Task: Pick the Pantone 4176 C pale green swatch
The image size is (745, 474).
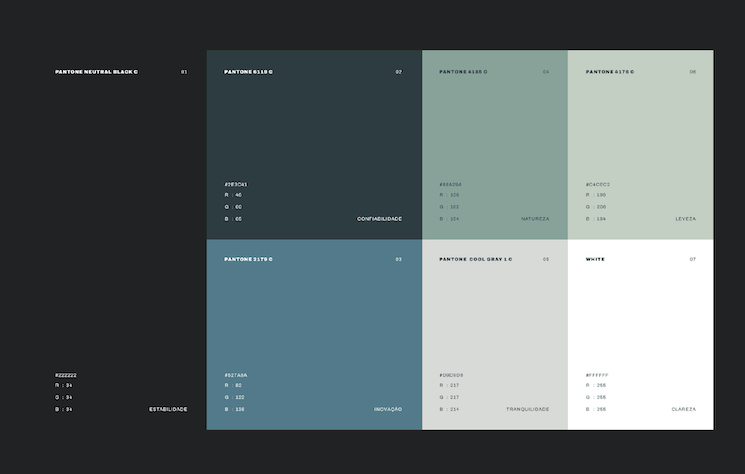Action: (x=640, y=130)
